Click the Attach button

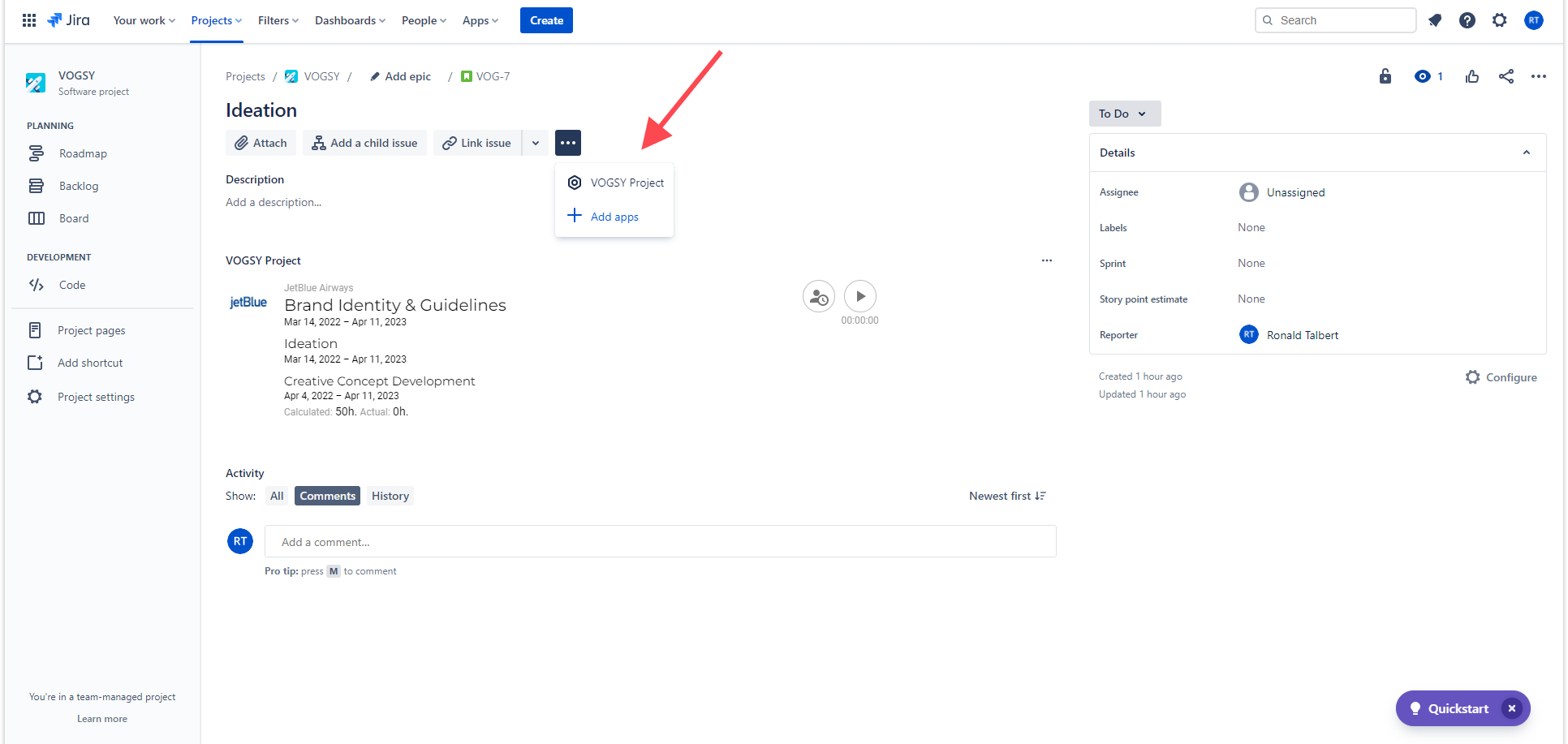[261, 143]
